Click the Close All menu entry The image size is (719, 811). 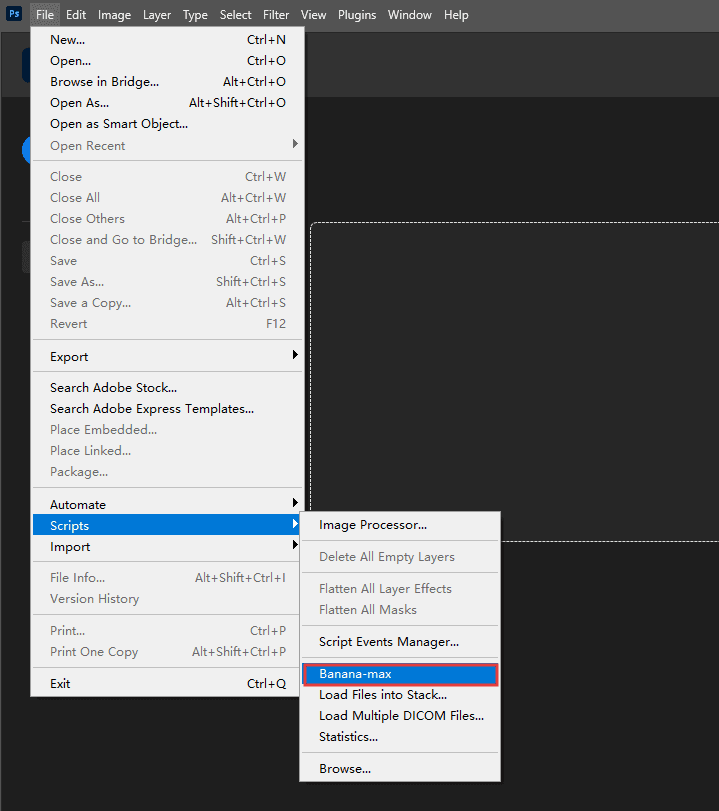tap(167, 198)
